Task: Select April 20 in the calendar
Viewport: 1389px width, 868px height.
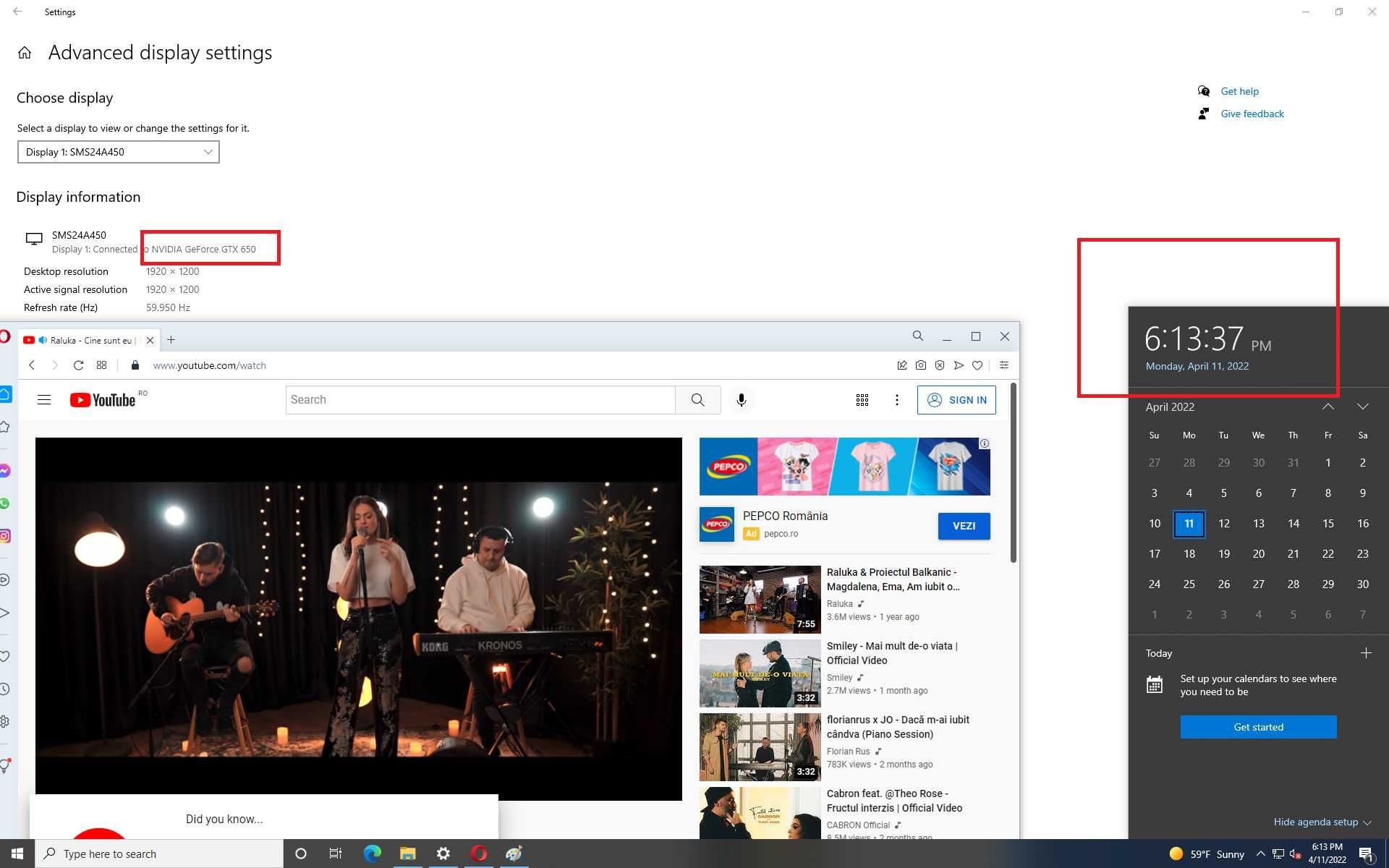Action: [x=1259, y=554]
